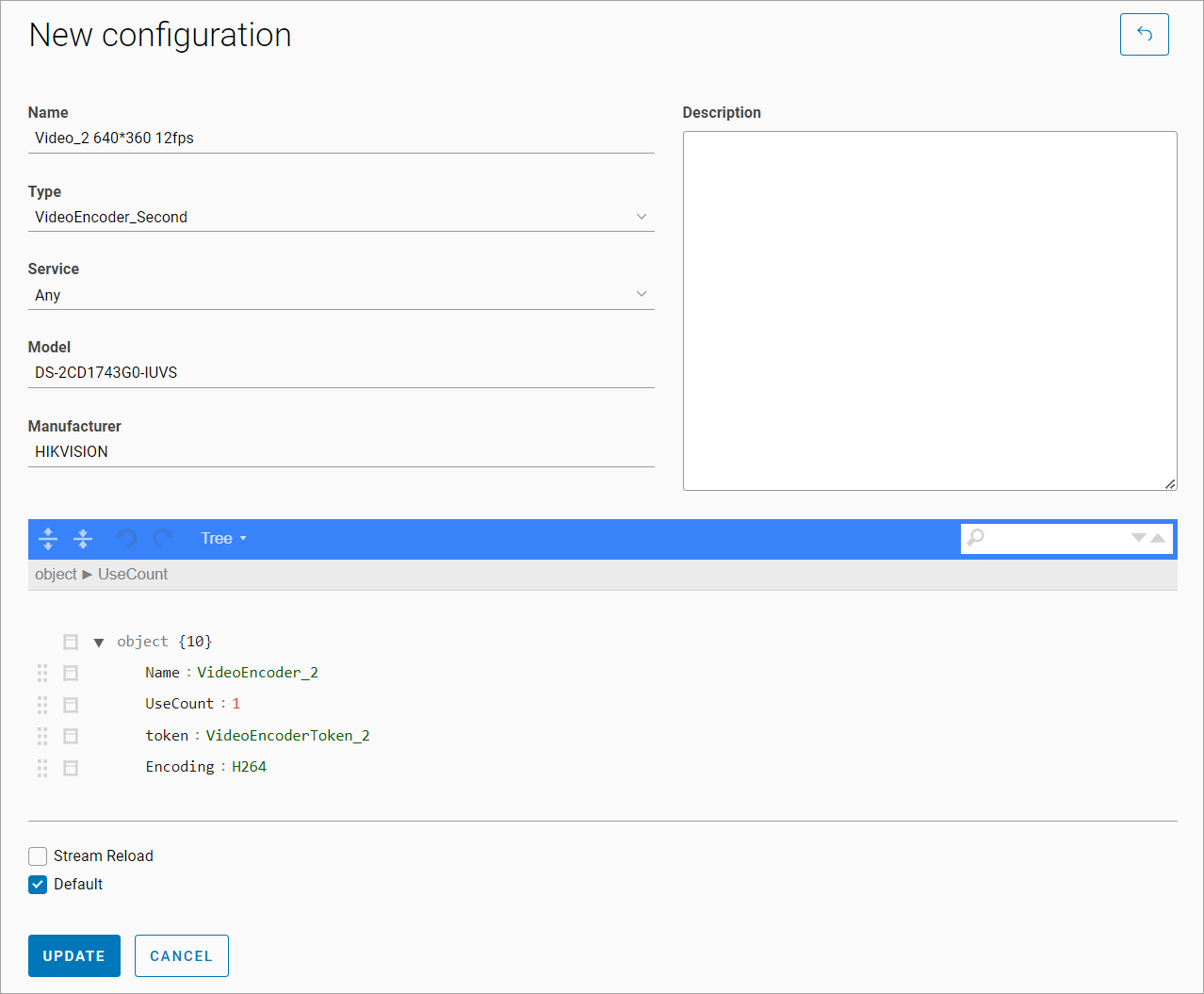The image size is (1204, 994).
Task: Collapse the root object tree node
Action: tap(99, 643)
